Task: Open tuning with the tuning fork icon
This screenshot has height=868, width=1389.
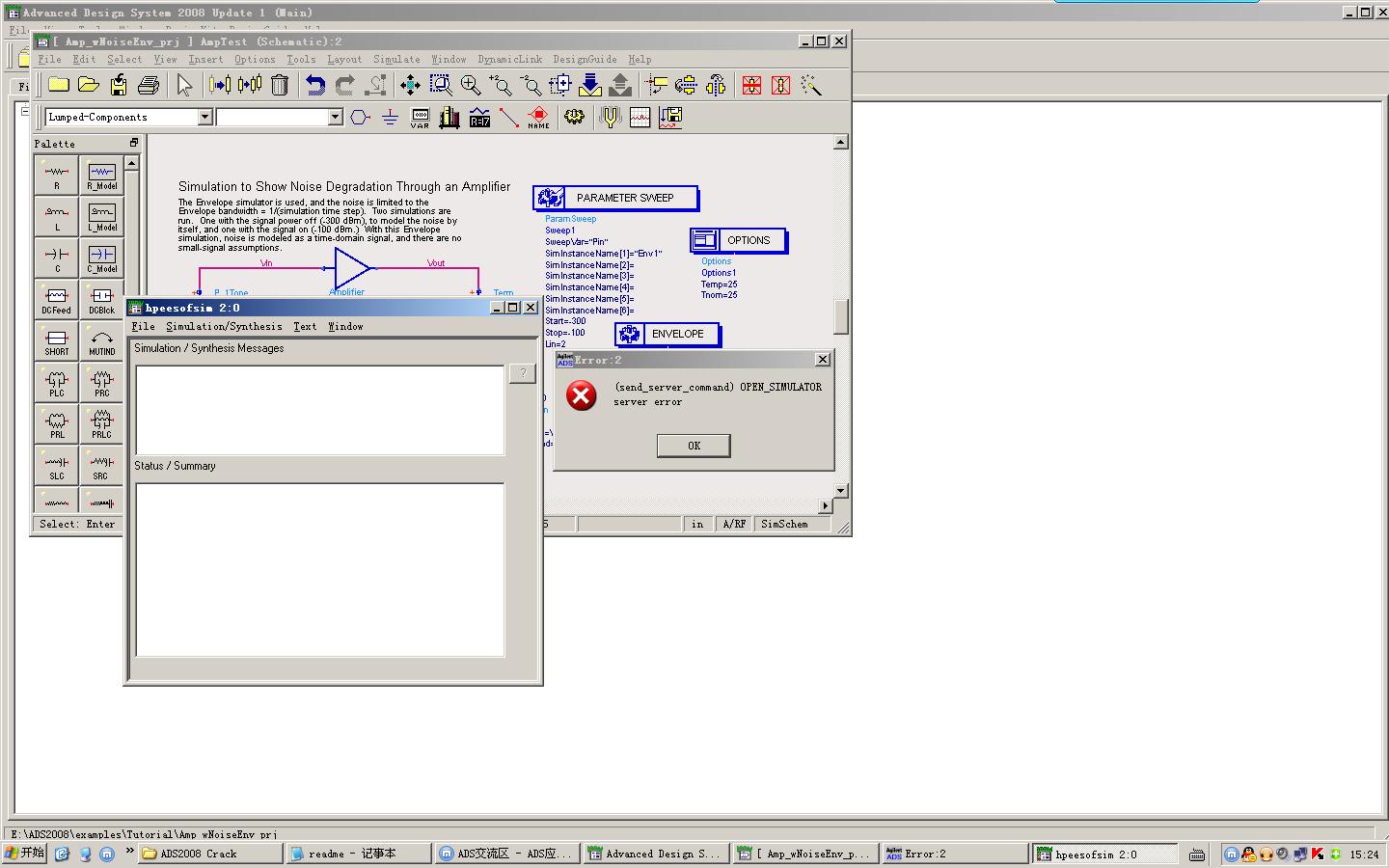Action: 610,117
